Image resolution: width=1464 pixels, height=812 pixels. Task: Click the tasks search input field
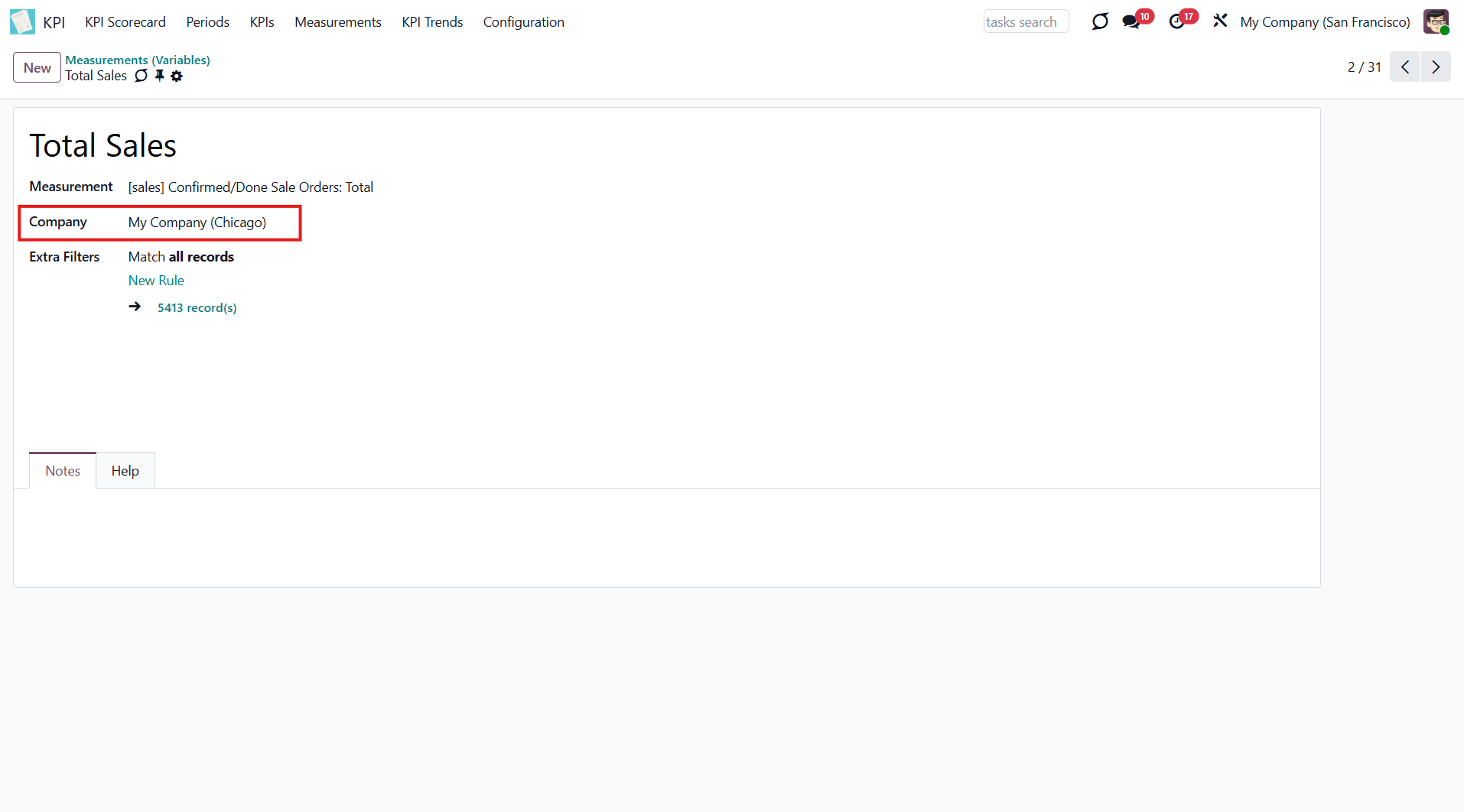coord(1025,22)
